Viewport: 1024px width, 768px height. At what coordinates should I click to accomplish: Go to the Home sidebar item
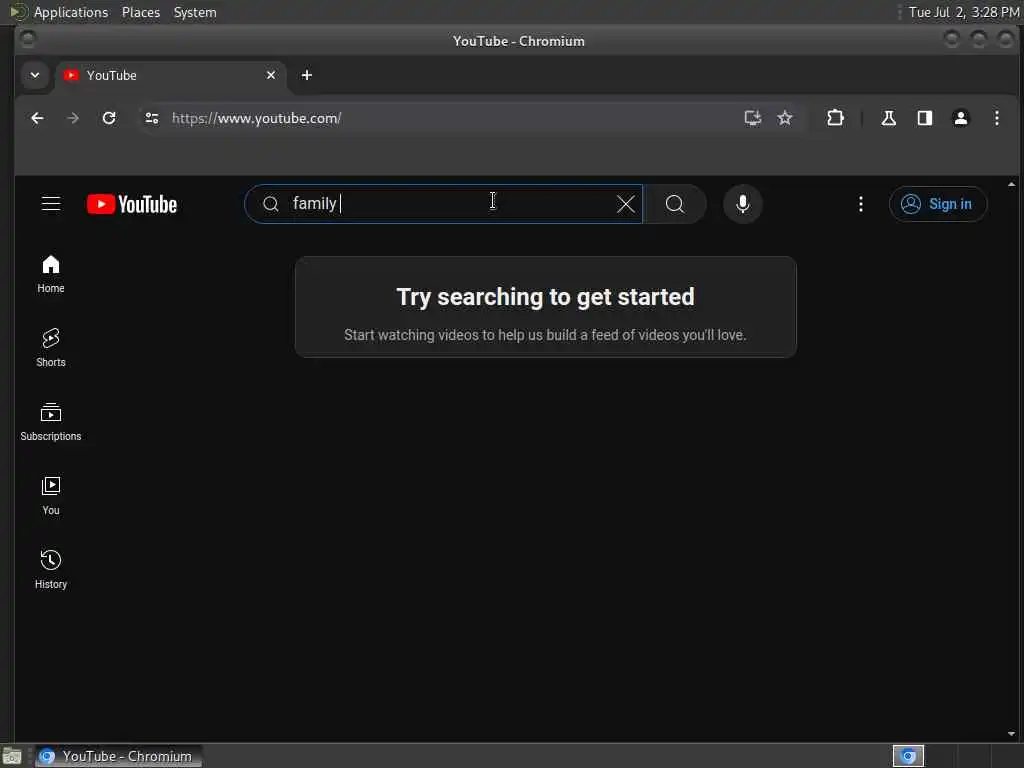(51, 274)
